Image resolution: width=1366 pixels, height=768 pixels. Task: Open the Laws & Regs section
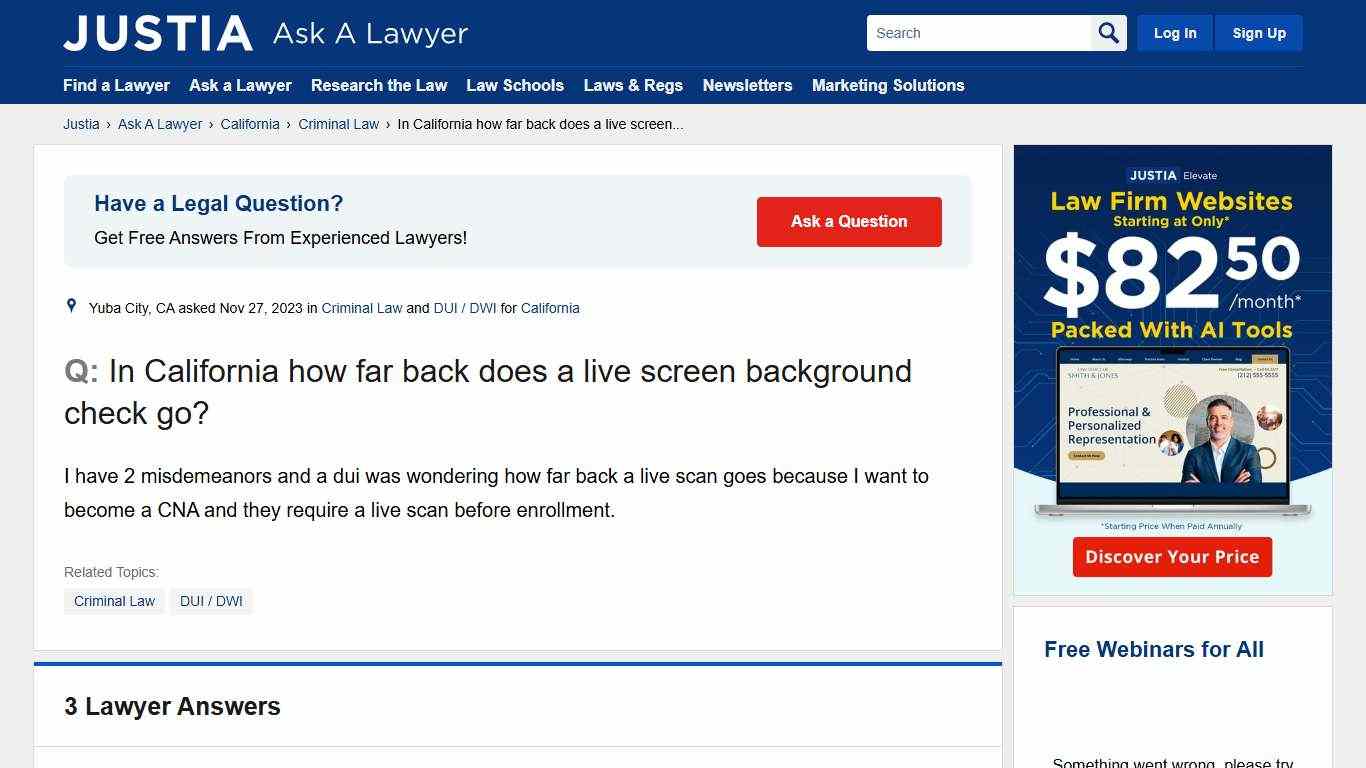click(633, 86)
